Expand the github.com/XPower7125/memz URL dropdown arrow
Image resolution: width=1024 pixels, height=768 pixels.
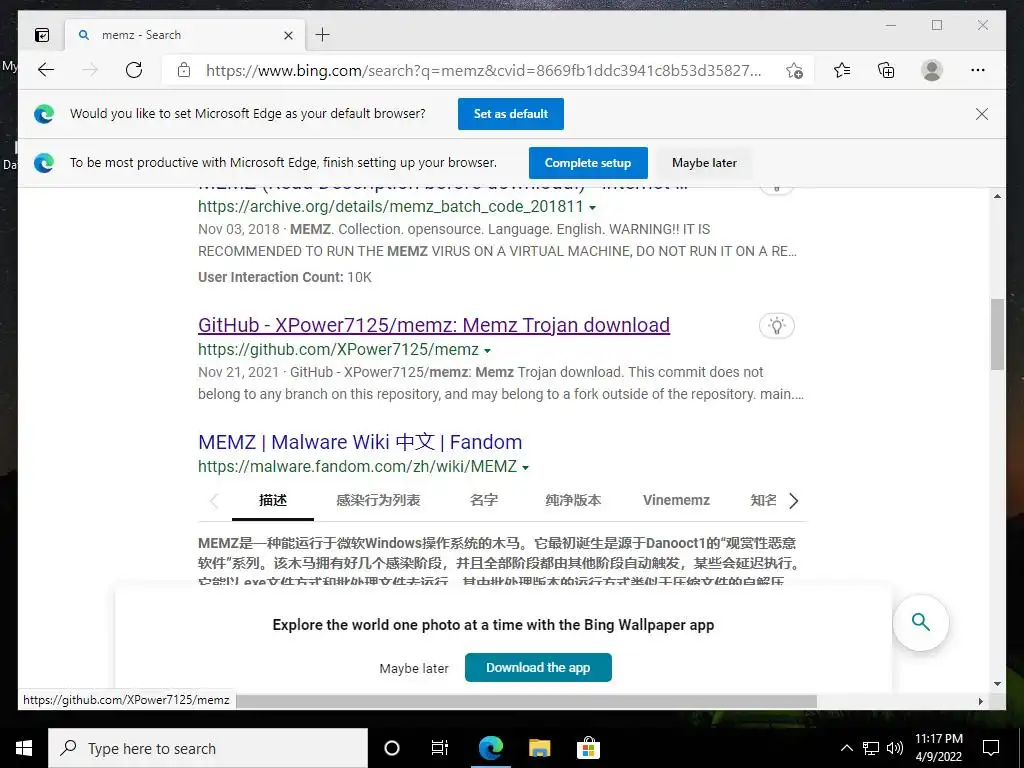click(488, 351)
